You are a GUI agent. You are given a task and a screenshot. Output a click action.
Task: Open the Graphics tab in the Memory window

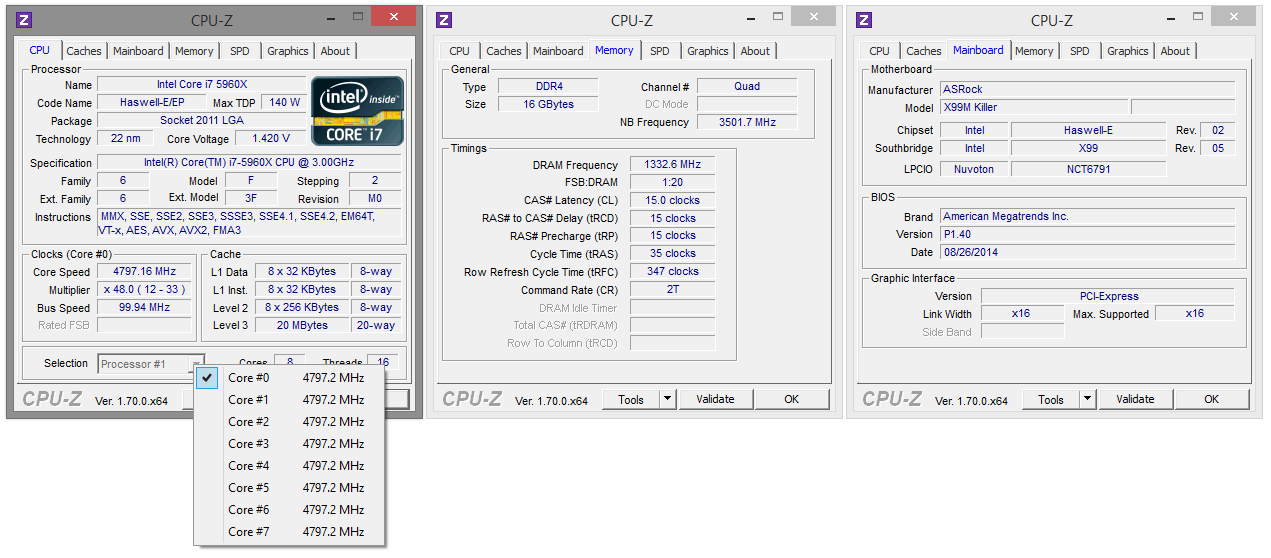point(708,51)
